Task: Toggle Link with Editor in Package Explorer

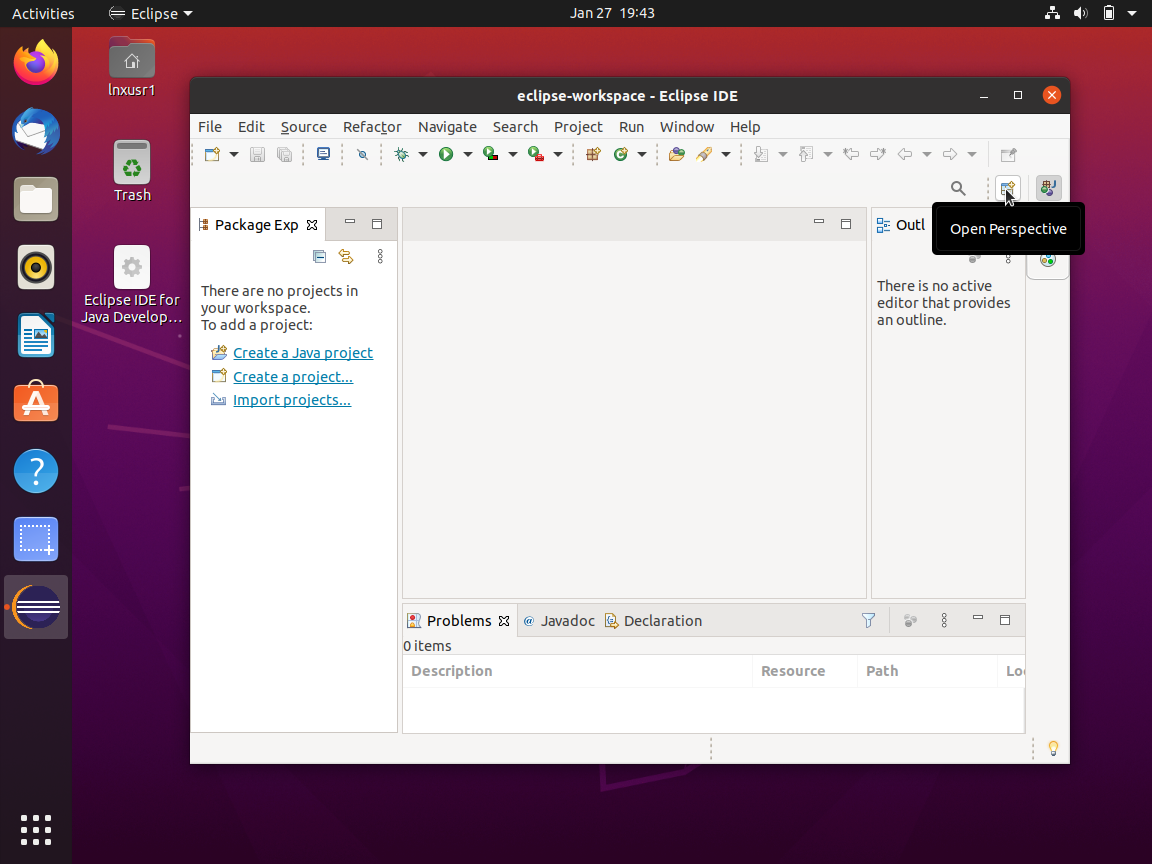Action: [x=346, y=257]
